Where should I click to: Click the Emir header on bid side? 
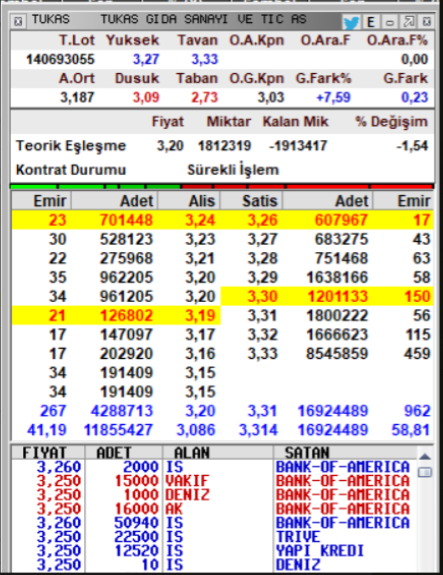click(41, 201)
